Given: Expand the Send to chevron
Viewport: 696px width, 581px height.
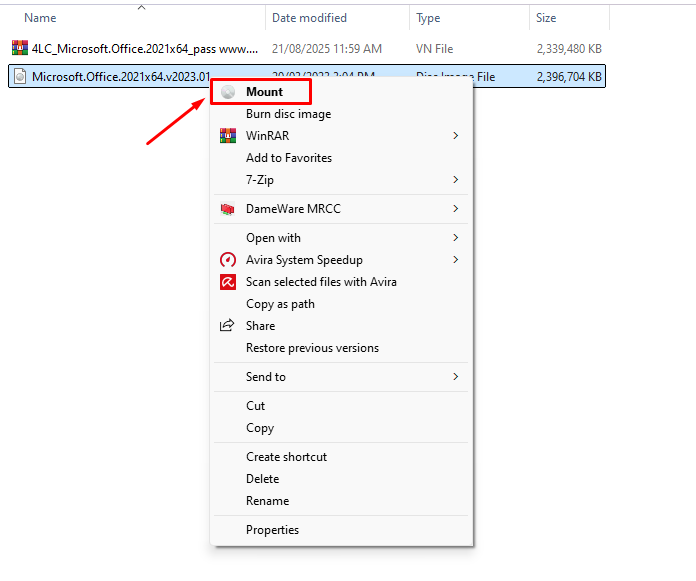Looking at the screenshot, I should [455, 377].
